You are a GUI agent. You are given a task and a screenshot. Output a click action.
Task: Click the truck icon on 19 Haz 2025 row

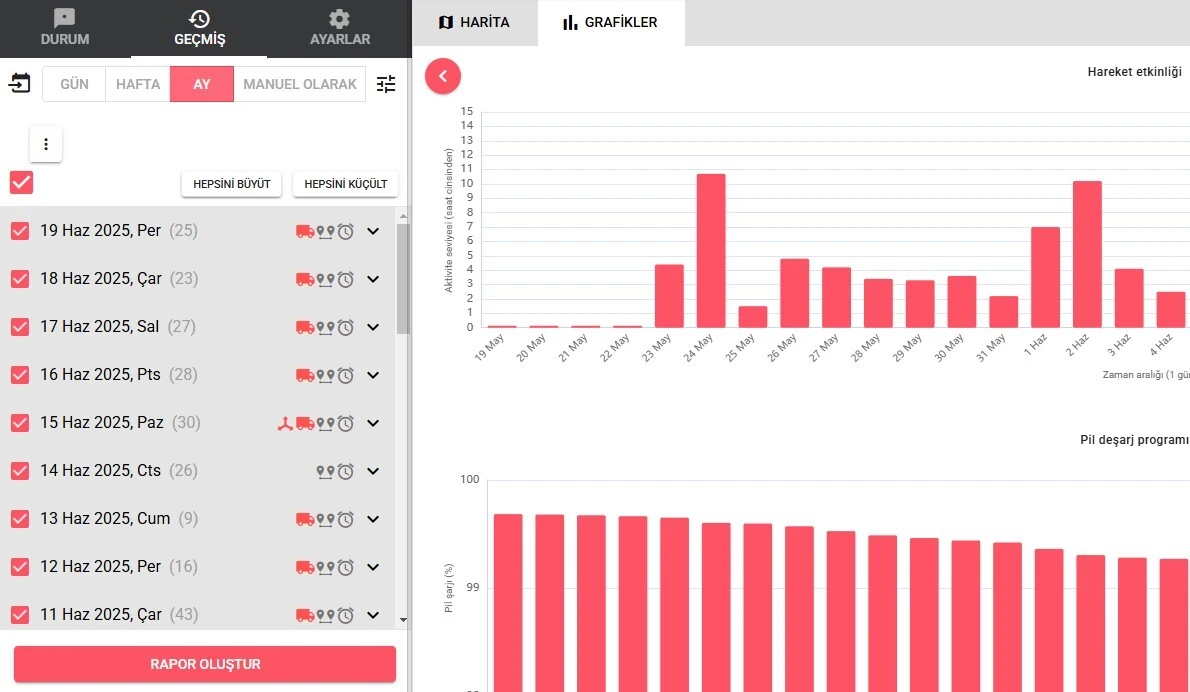tap(305, 231)
